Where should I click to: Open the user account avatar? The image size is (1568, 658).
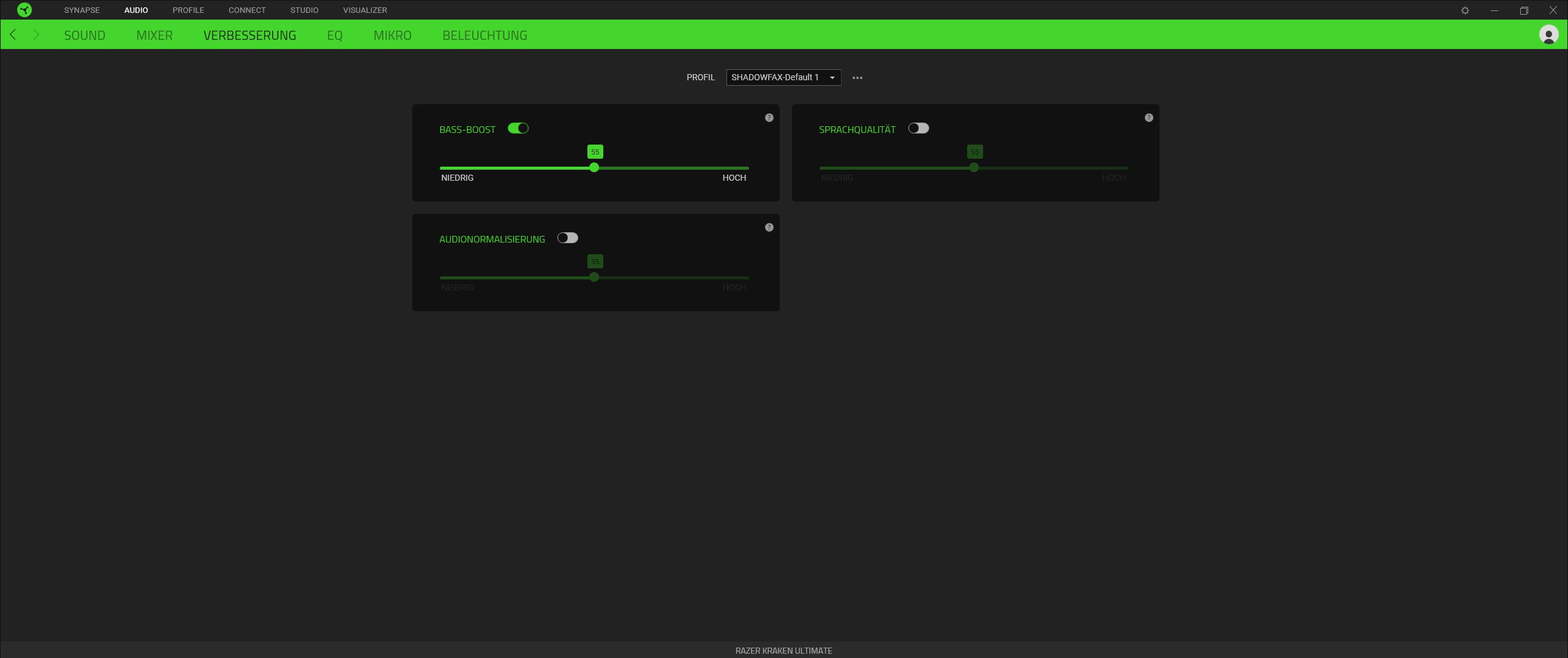tap(1548, 35)
